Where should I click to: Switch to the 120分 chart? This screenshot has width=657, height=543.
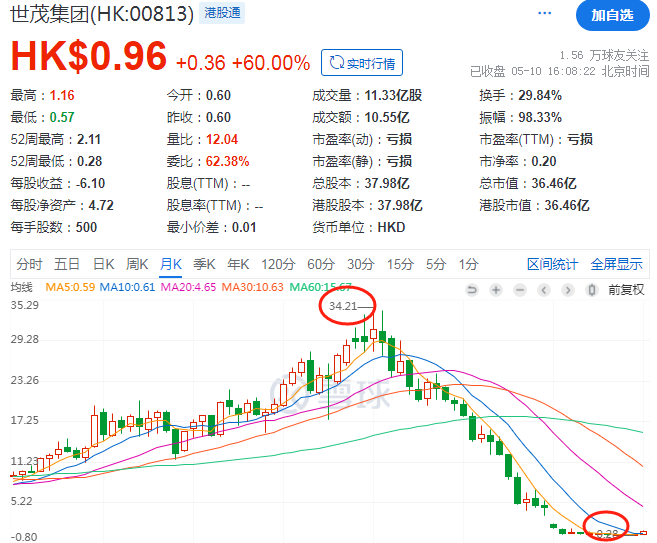coord(278,264)
